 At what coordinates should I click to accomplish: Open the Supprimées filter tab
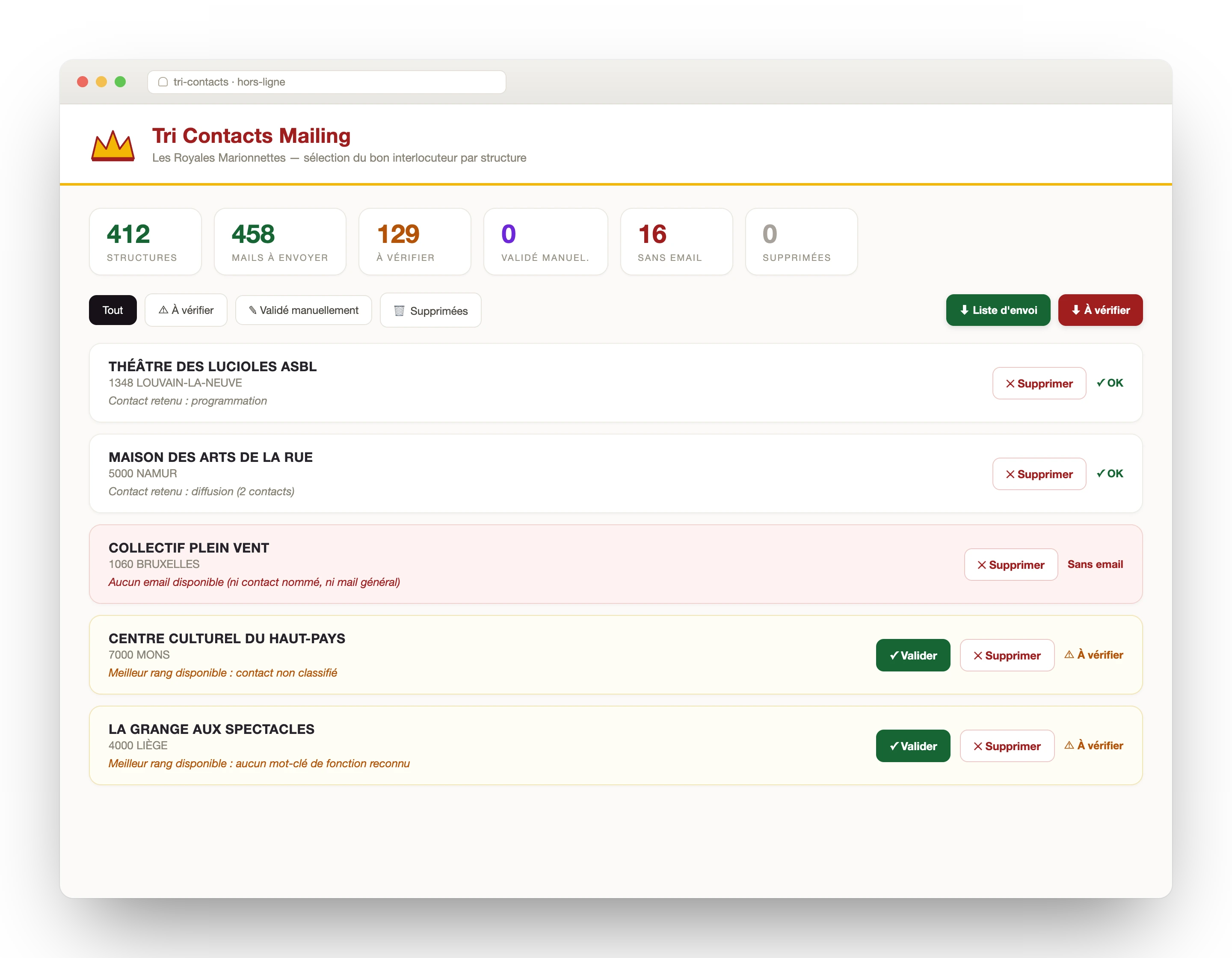point(430,310)
